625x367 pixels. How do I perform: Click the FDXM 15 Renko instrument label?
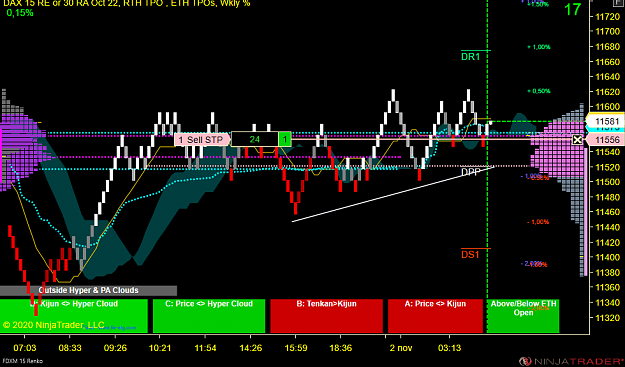[x=22, y=361]
